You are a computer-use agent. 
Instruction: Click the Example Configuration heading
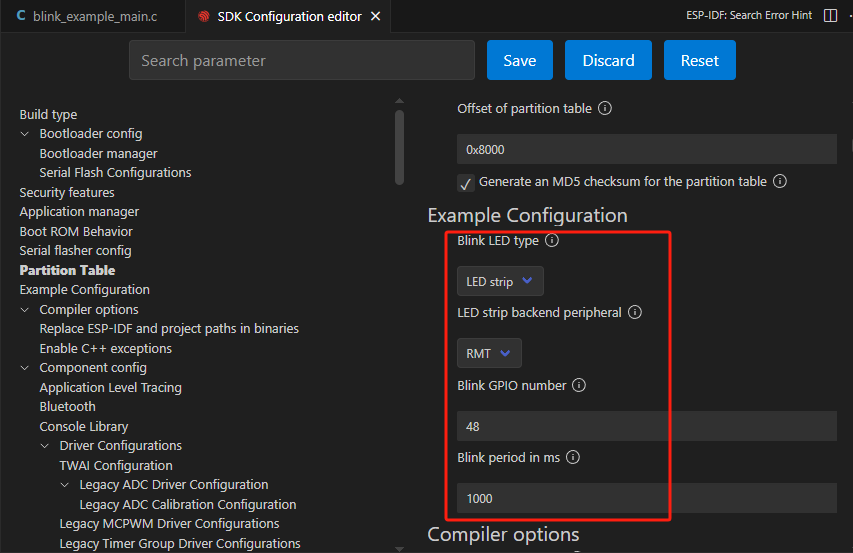(x=528, y=215)
